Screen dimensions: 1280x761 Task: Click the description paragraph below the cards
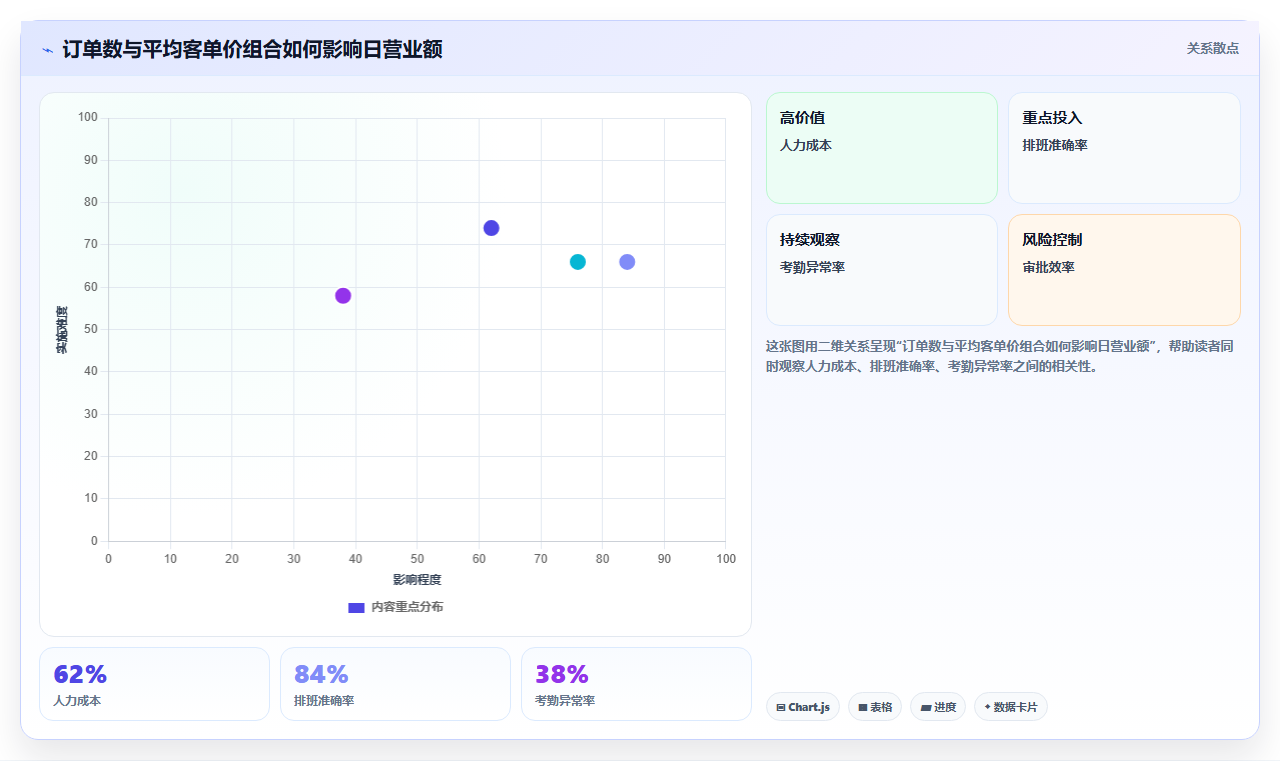click(x=1002, y=356)
